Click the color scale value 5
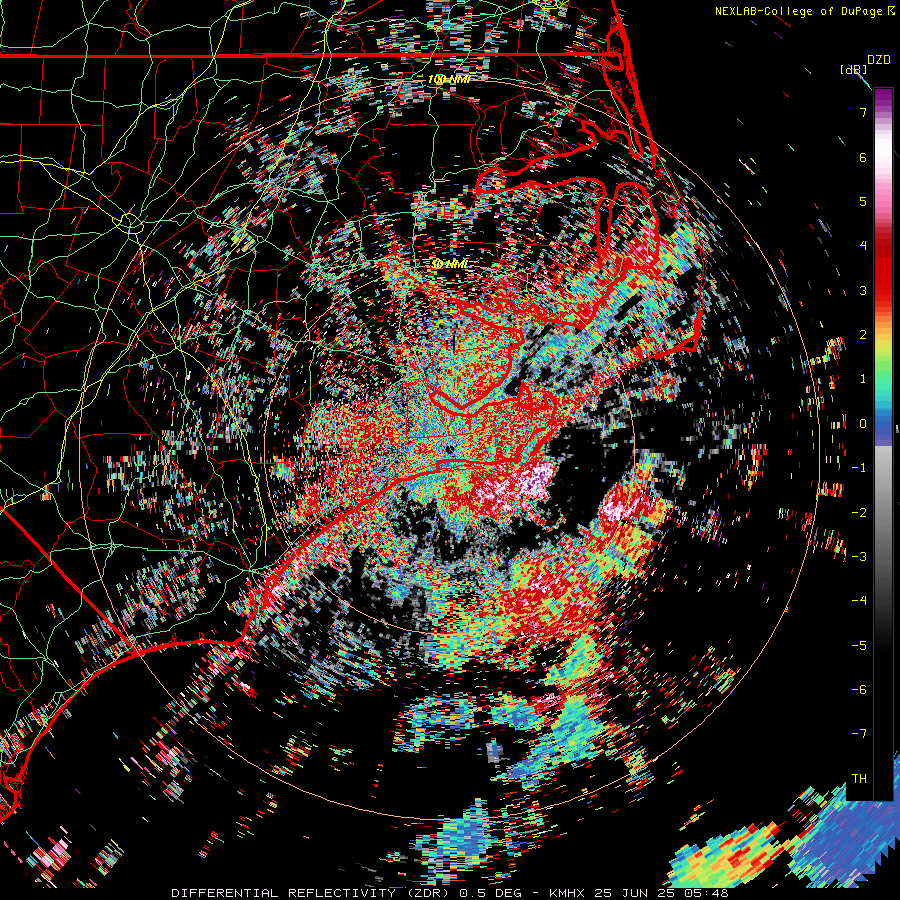The image size is (900, 900). [863, 201]
